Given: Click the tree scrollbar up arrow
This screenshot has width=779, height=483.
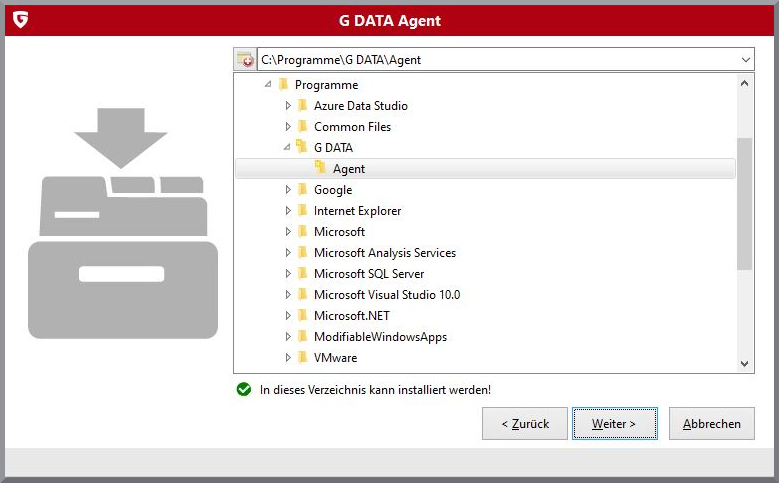Looking at the screenshot, I should coord(744,83).
